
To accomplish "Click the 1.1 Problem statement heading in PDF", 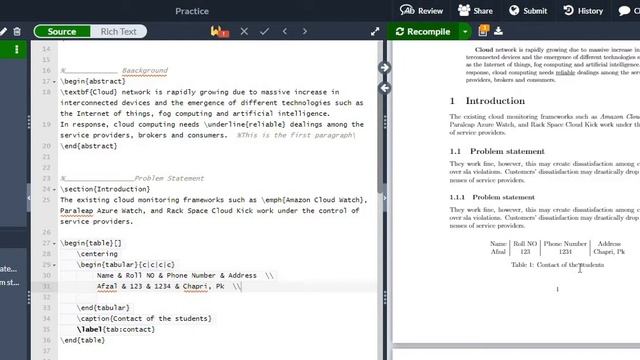I will tap(497, 151).
